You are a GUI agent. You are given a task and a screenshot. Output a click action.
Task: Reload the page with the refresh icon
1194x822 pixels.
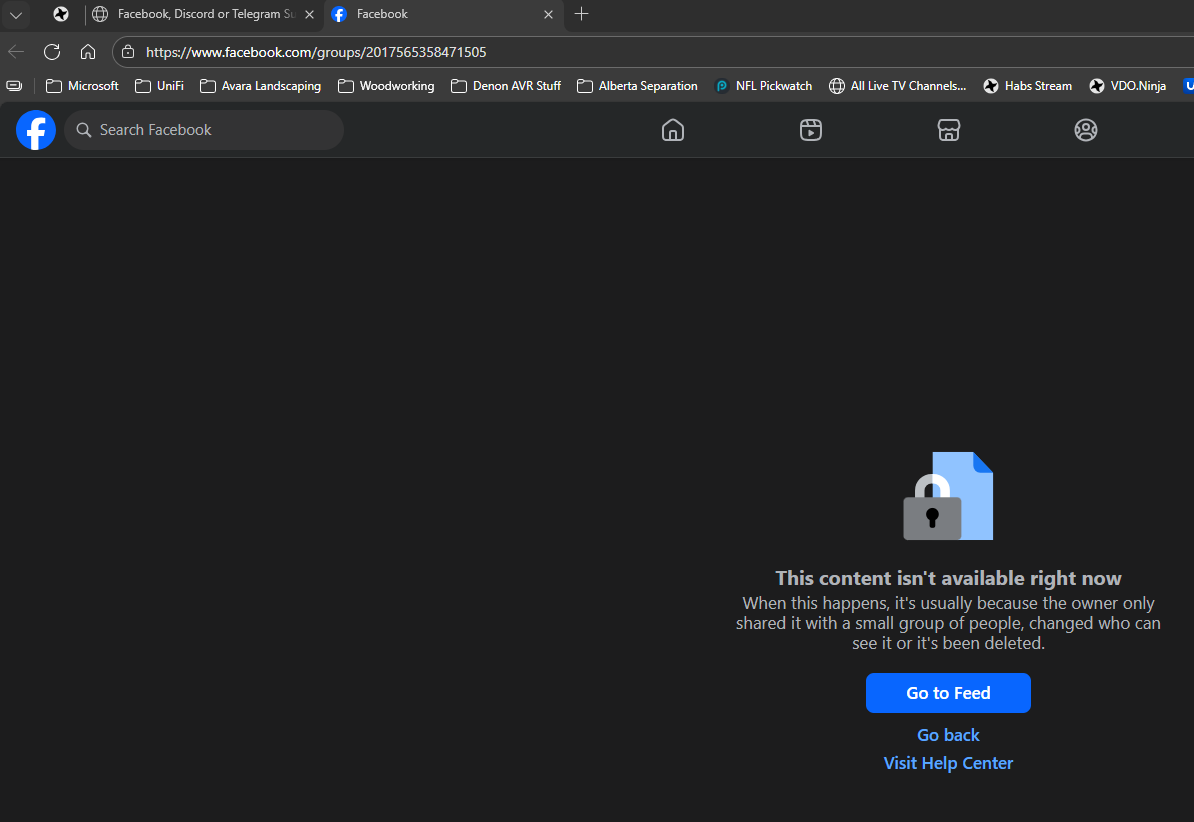[x=51, y=51]
